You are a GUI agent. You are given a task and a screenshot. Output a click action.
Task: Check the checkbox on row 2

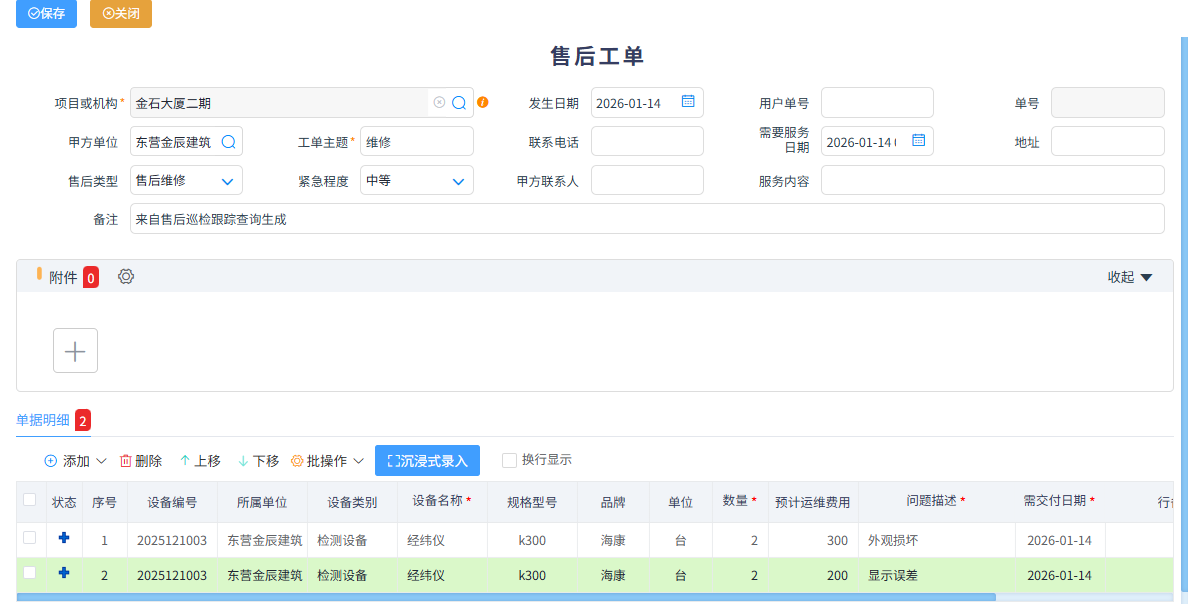[28, 574]
